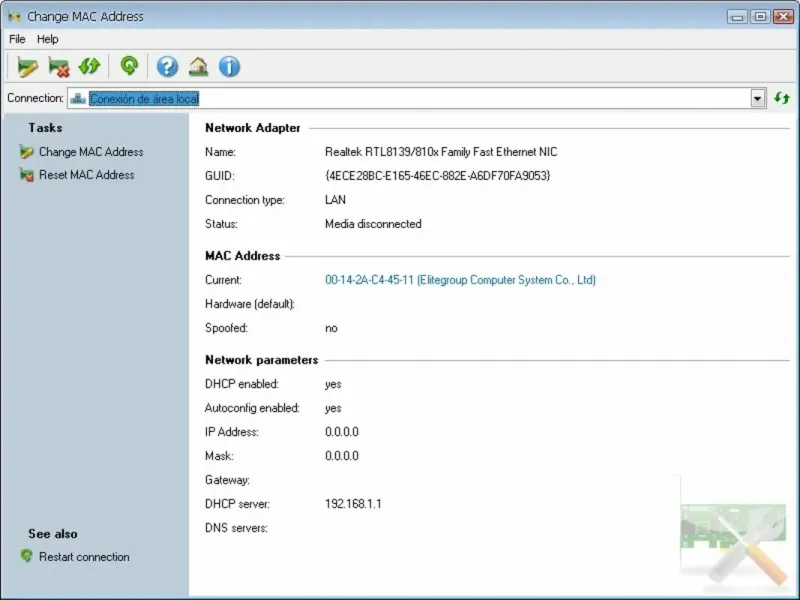The image size is (800, 600).
Task: Click the Network Adapter section heading
Action: coord(253,128)
